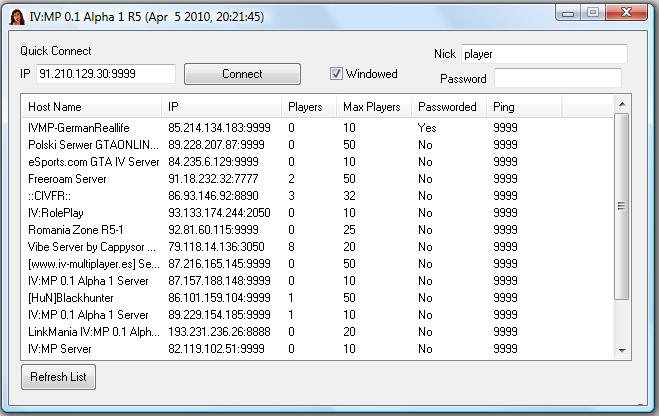Sort by Host Name column header
Viewport: 659px width, 416px height.
92,107
